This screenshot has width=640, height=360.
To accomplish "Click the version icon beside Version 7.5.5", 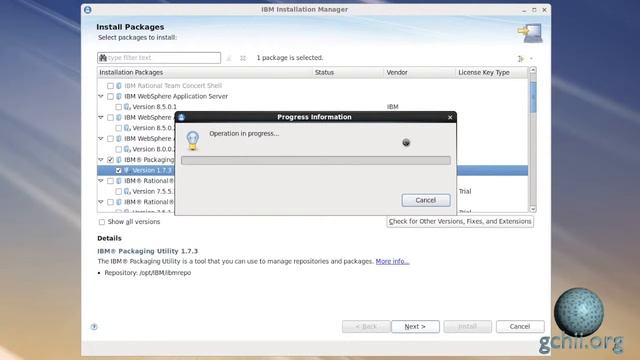I will [x=127, y=191].
